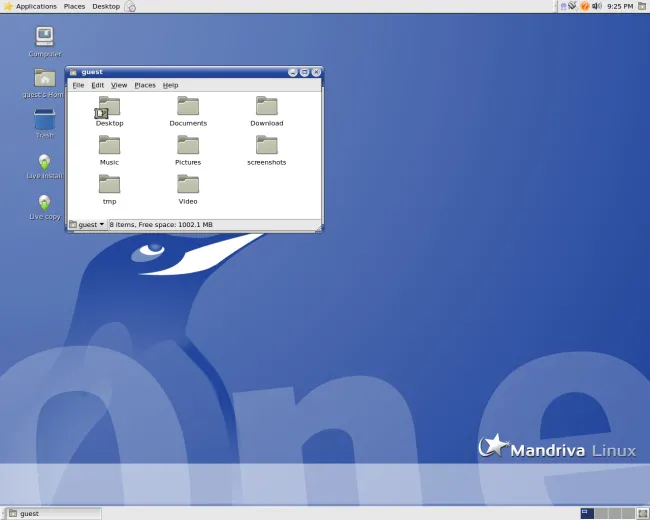Open the Help menu in guest window
This screenshot has height=520, width=650.
170,85
